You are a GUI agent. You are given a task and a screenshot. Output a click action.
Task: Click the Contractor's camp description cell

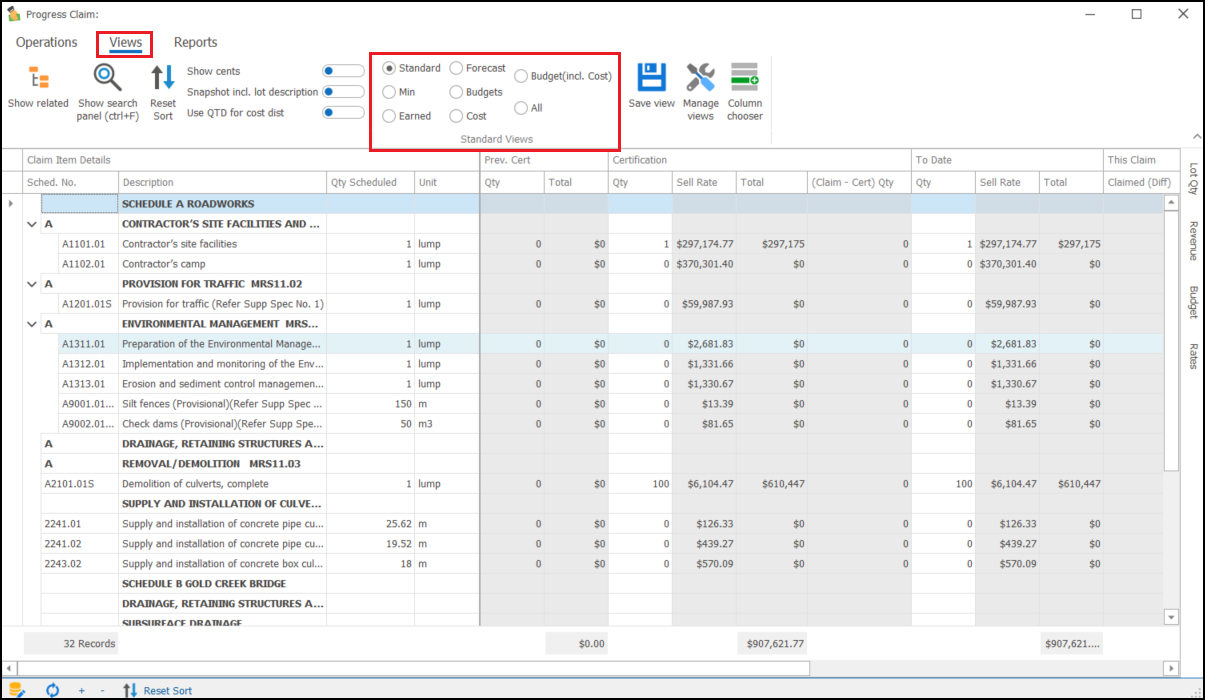tap(223, 264)
